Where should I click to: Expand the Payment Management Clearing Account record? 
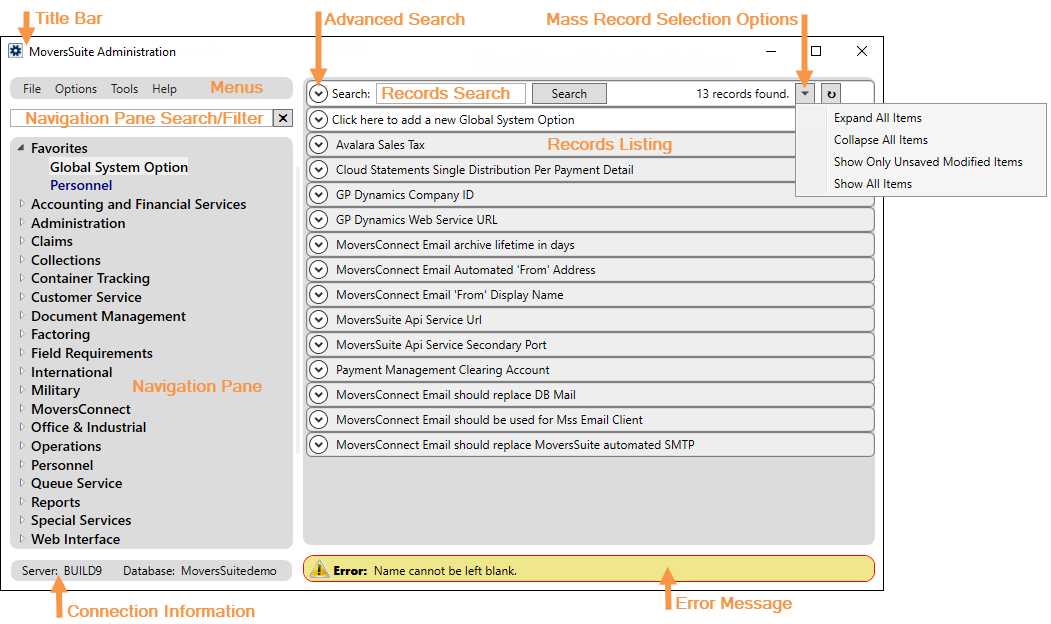pos(319,370)
